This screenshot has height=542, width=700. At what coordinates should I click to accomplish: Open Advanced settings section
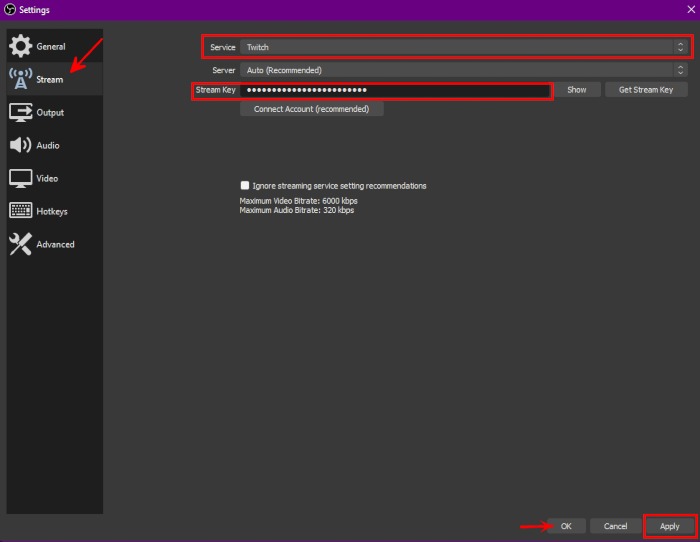(54, 244)
